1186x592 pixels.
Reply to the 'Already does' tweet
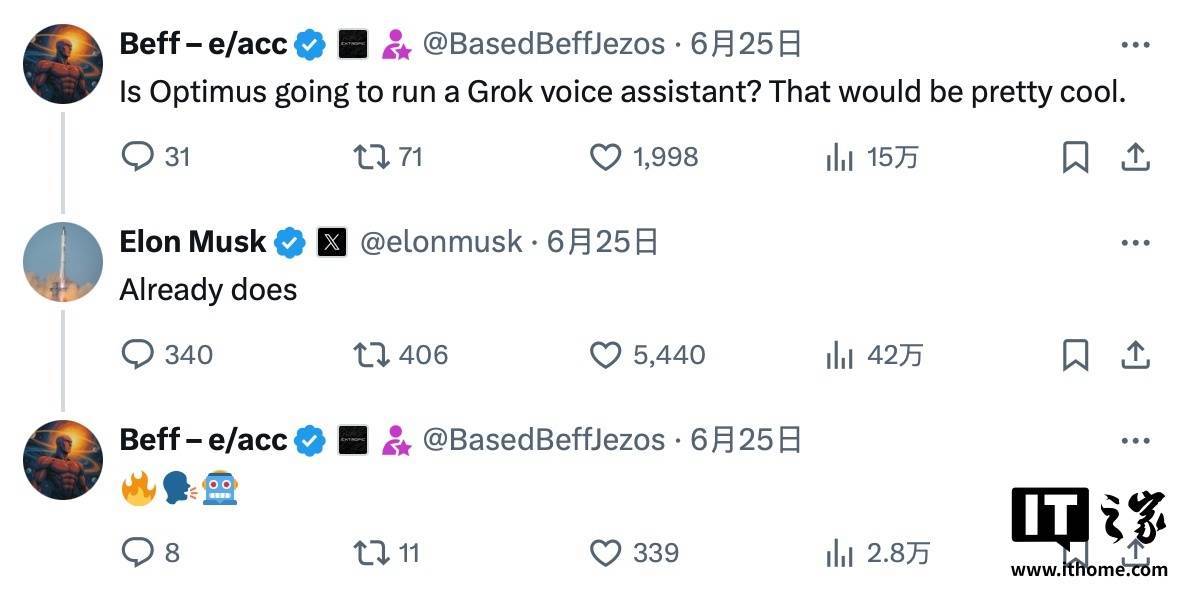point(138,355)
